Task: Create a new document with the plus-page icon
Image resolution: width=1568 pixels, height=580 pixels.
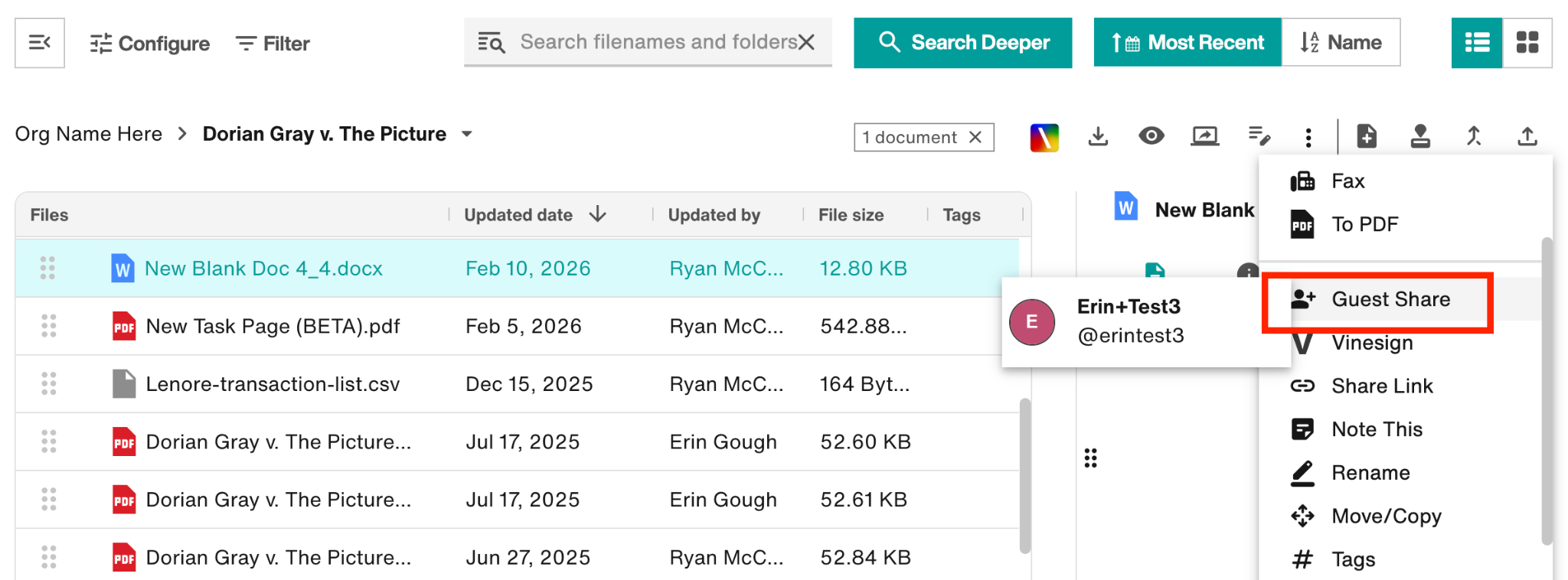Action: [1367, 136]
